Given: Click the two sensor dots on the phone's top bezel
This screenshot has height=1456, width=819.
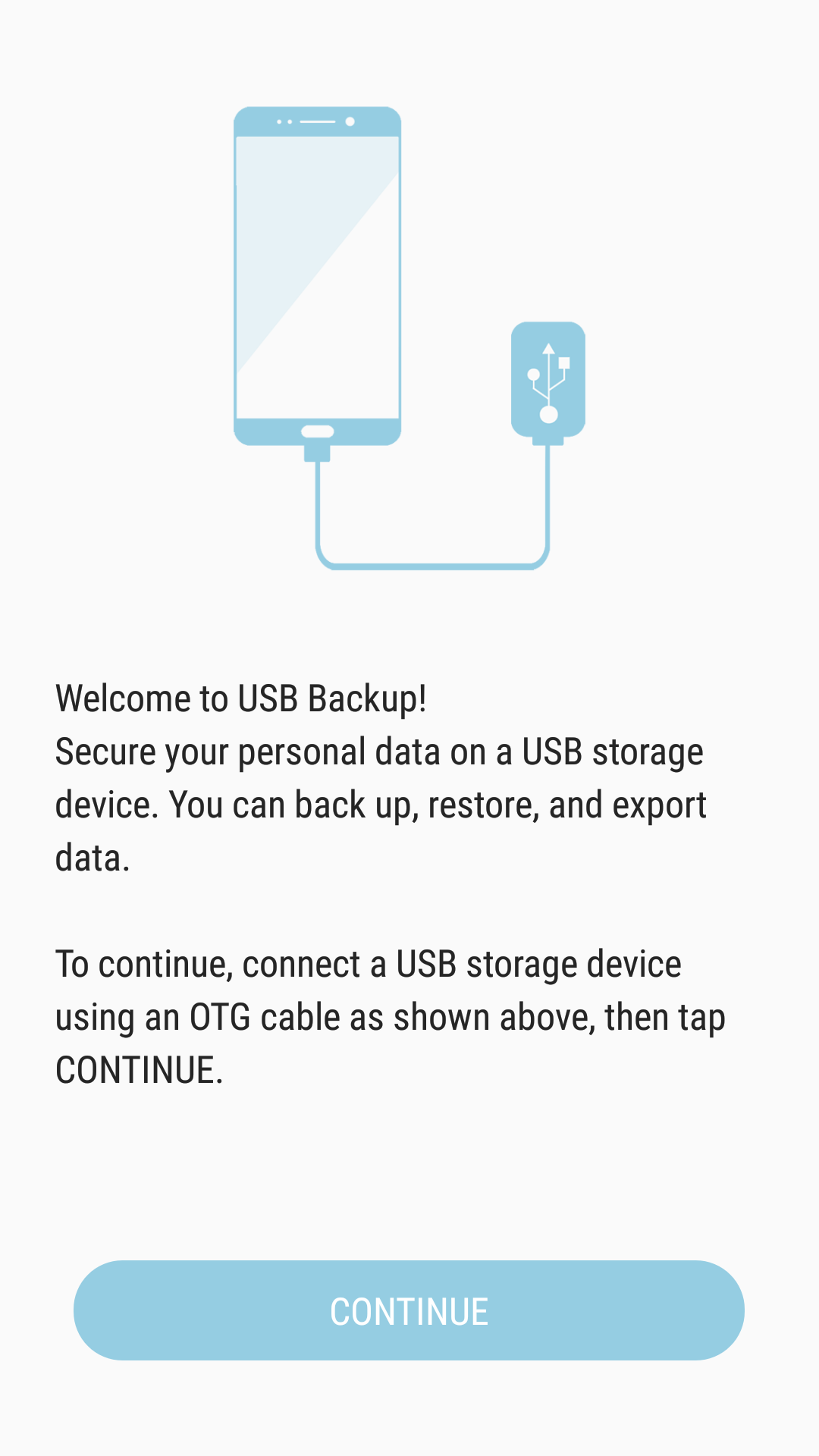Looking at the screenshot, I should click(x=285, y=121).
